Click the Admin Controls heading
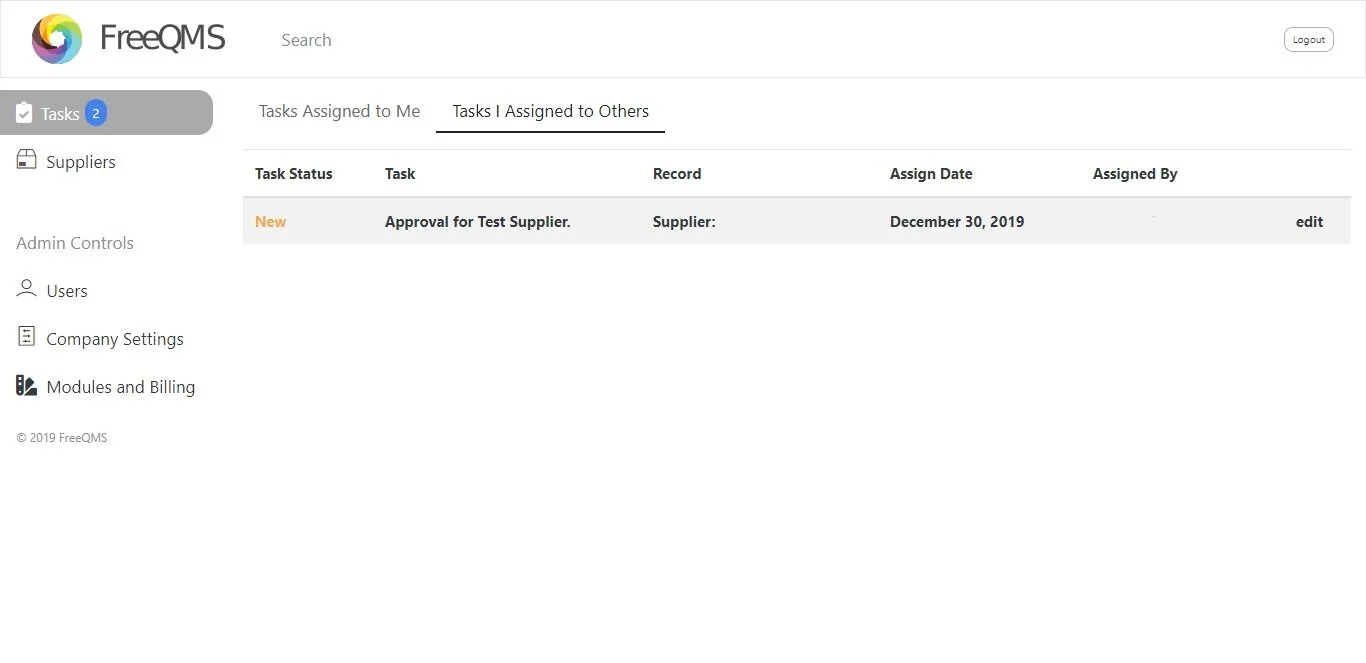1366x663 pixels. [x=75, y=243]
